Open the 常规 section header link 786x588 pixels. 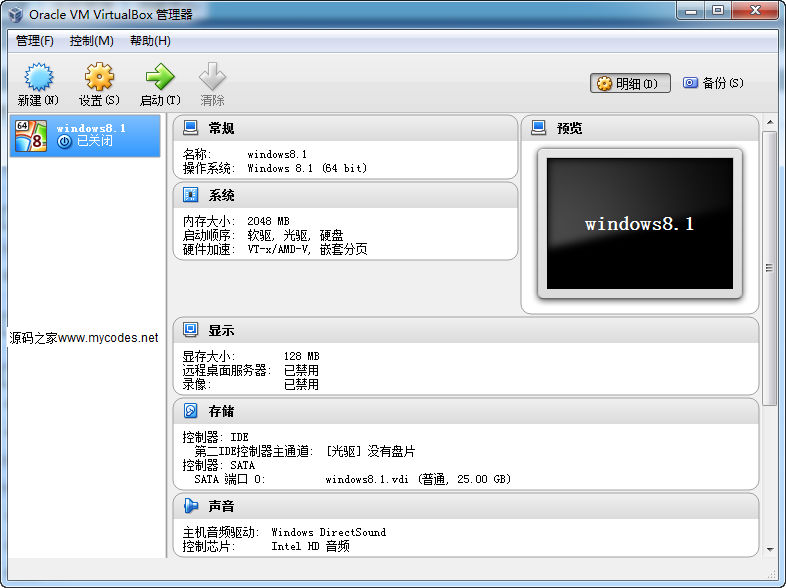coord(221,128)
